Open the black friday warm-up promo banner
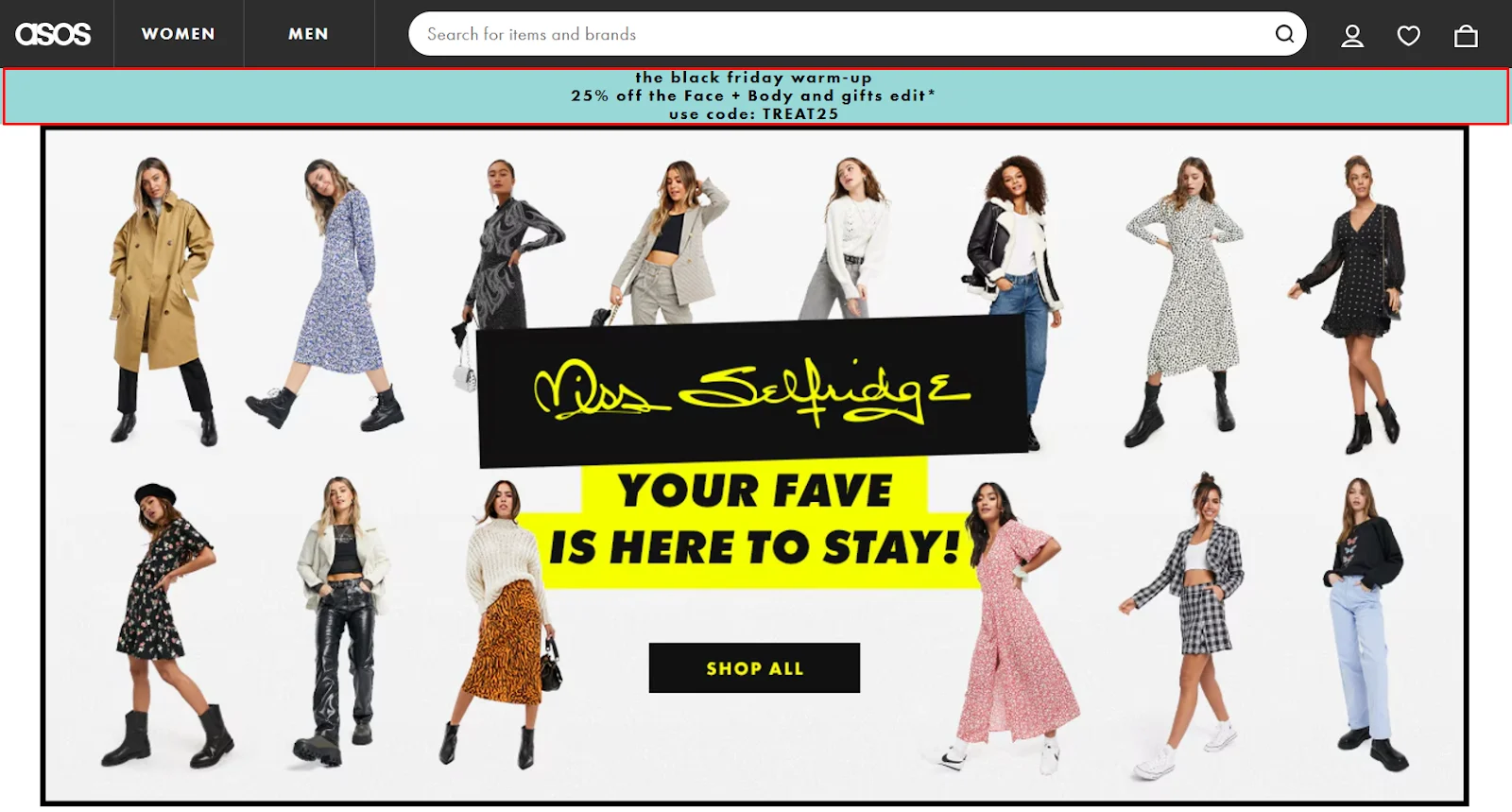This screenshot has width=1512, height=812. pyautogui.click(x=755, y=95)
